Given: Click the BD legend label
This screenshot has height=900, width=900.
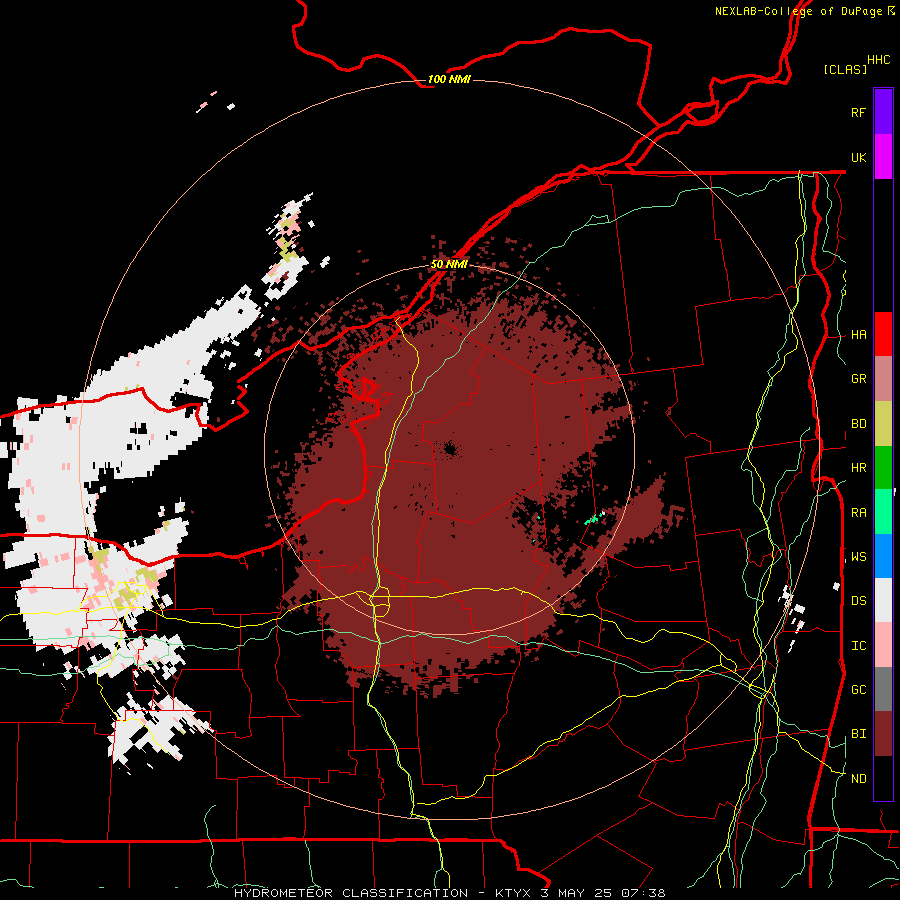Looking at the screenshot, I should point(858,423).
